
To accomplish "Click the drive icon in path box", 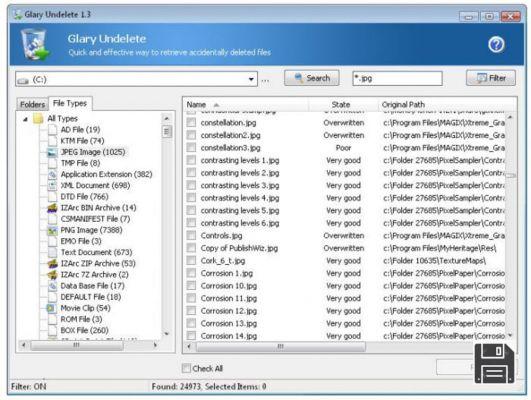I will (x=23, y=80).
